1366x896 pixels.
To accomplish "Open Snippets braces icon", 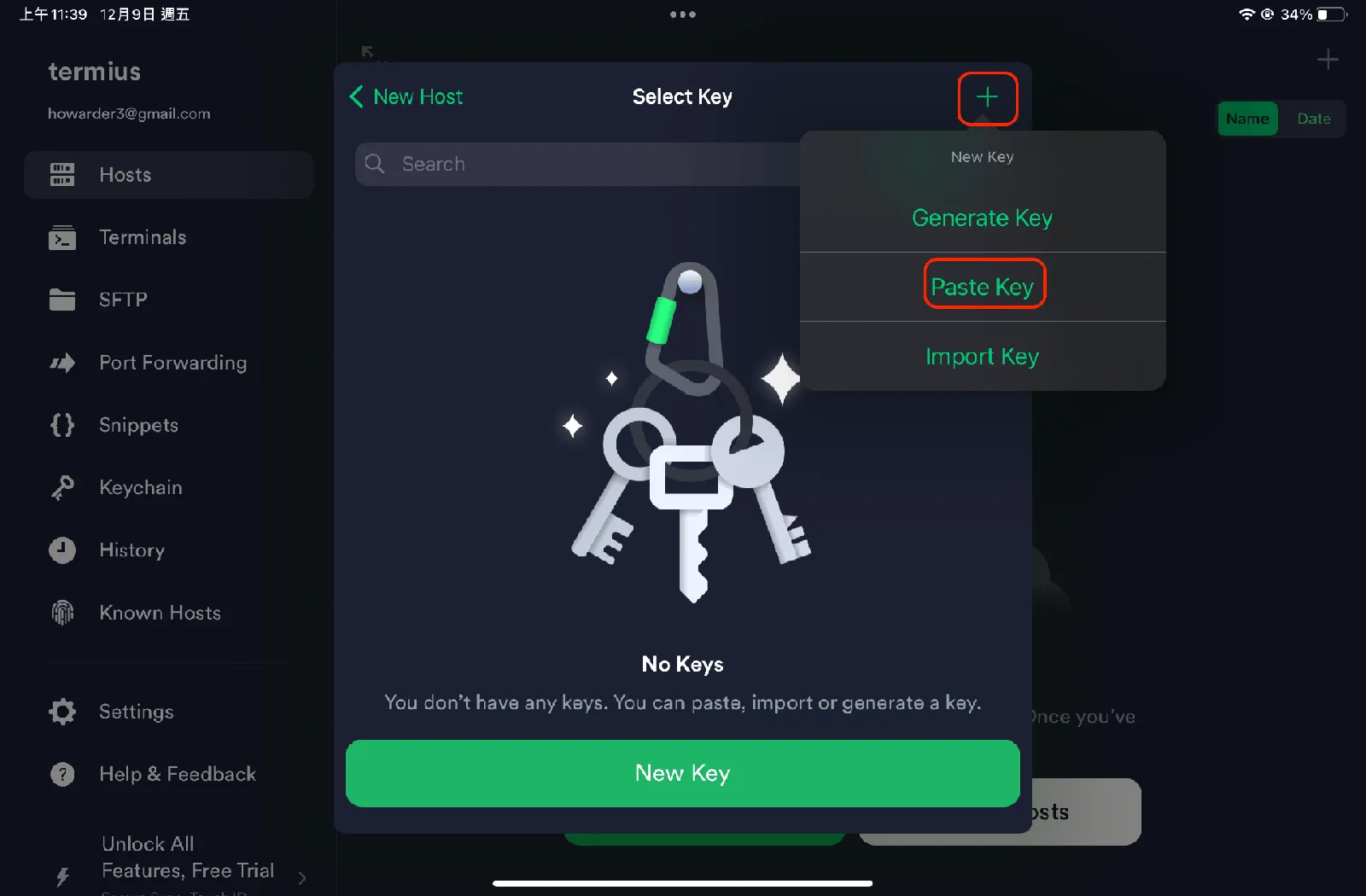I will tap(62, 425).
